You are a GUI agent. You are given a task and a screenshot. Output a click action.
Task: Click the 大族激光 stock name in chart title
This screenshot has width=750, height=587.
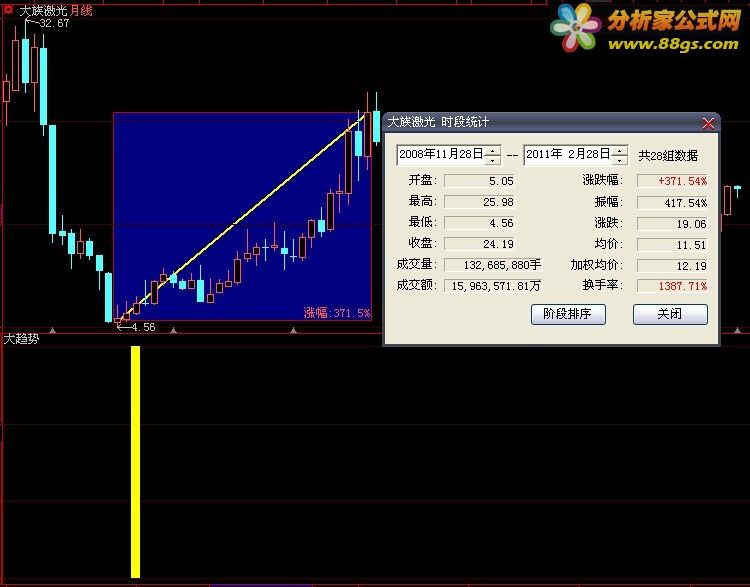[44, 11]
